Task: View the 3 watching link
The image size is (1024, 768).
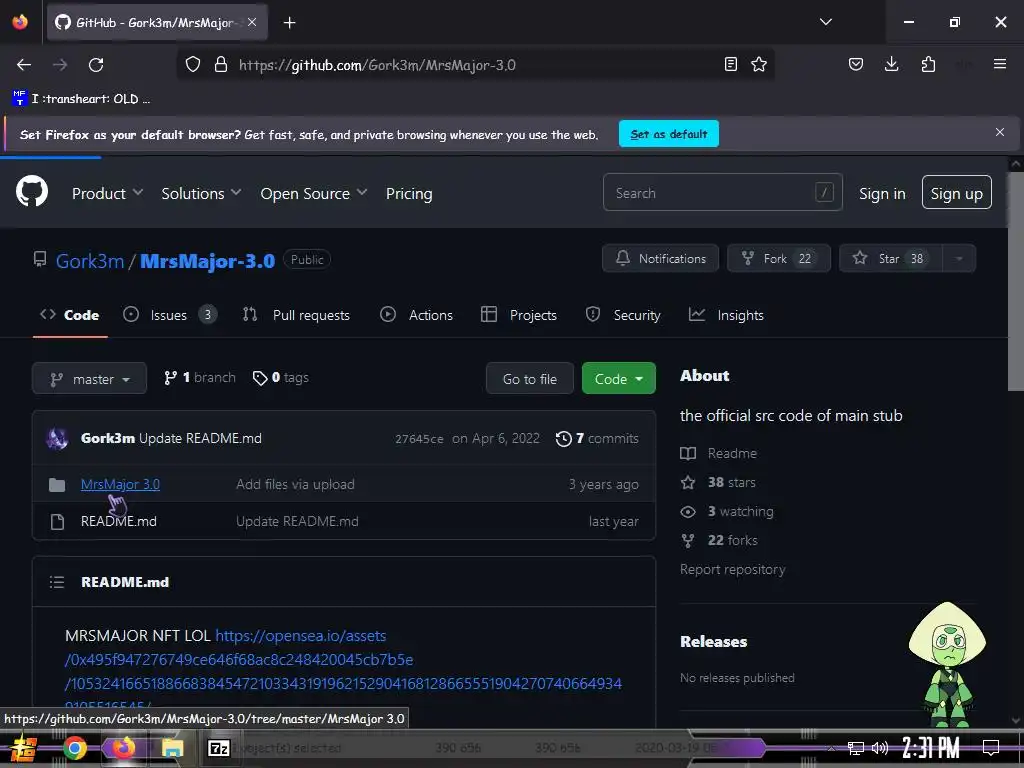Action: (726, 511)
